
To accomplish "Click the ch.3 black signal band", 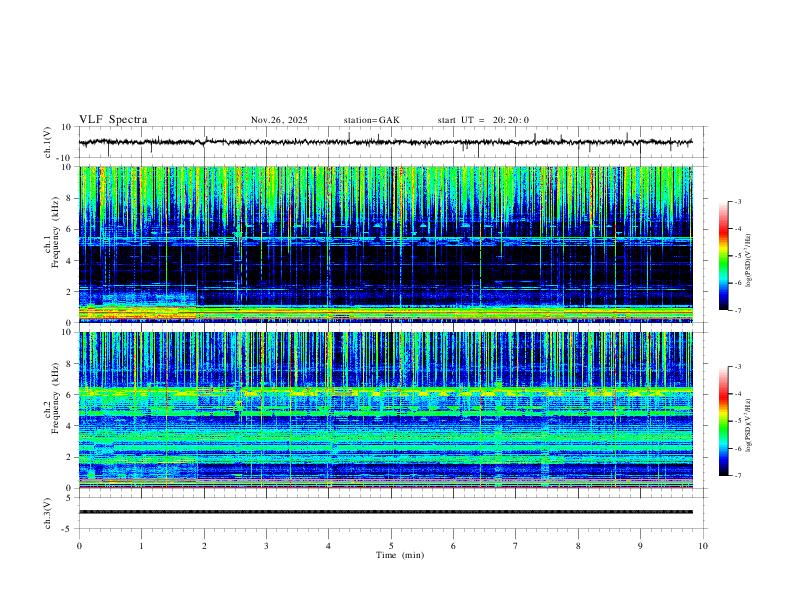I will point(385,512).
